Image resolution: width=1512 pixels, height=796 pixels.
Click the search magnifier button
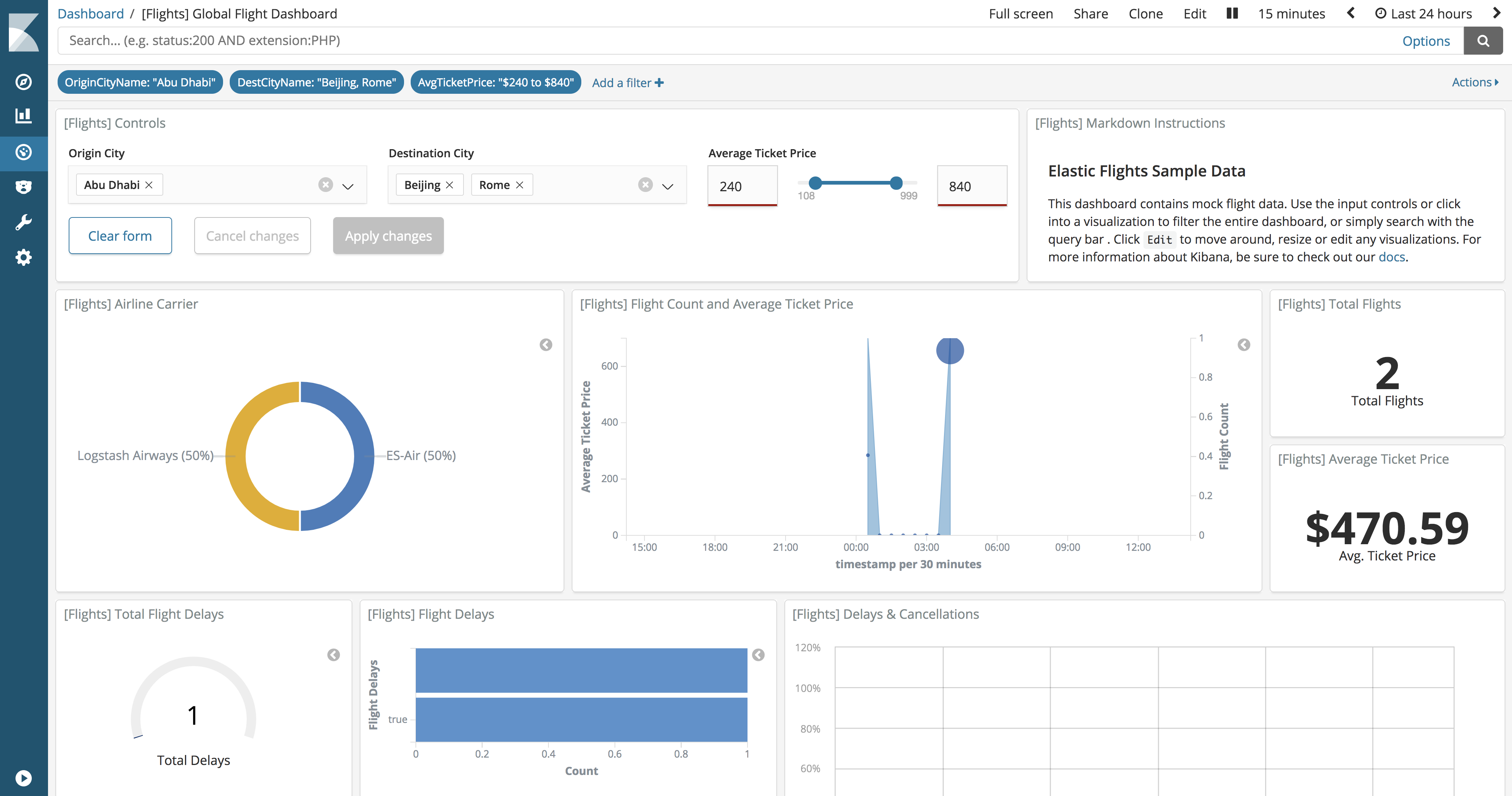(x=1483, y=41)
